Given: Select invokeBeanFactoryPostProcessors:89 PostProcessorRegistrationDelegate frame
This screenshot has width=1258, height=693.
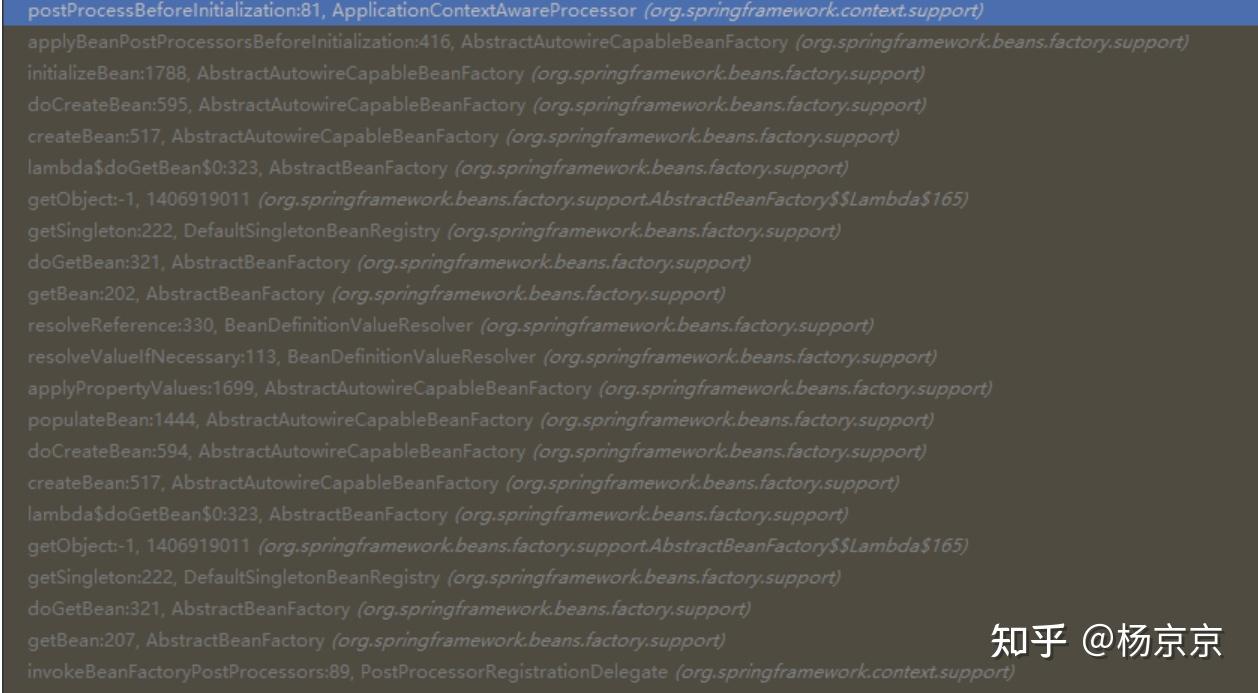Looking at the screenshot, I should click(629, 672).
